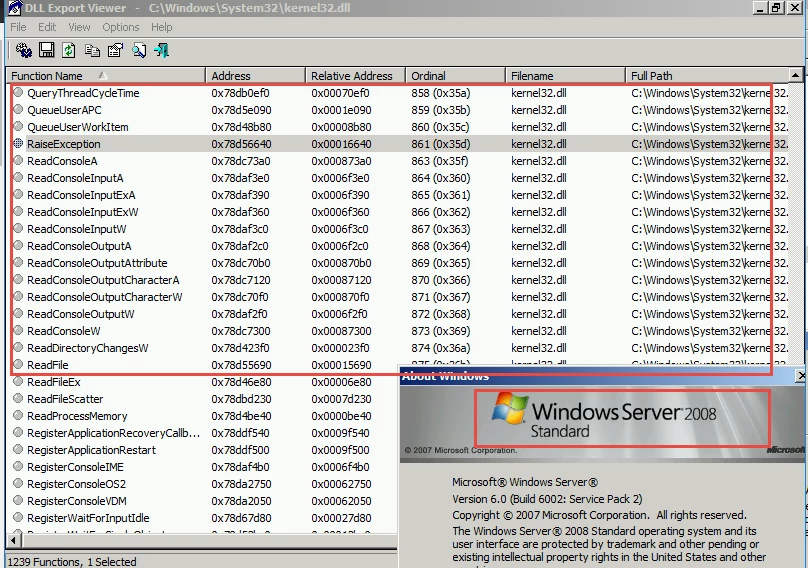Click address 0x78d56640 in RaiseException row
The height and width of the screenshot is (568, 808).
241,144
